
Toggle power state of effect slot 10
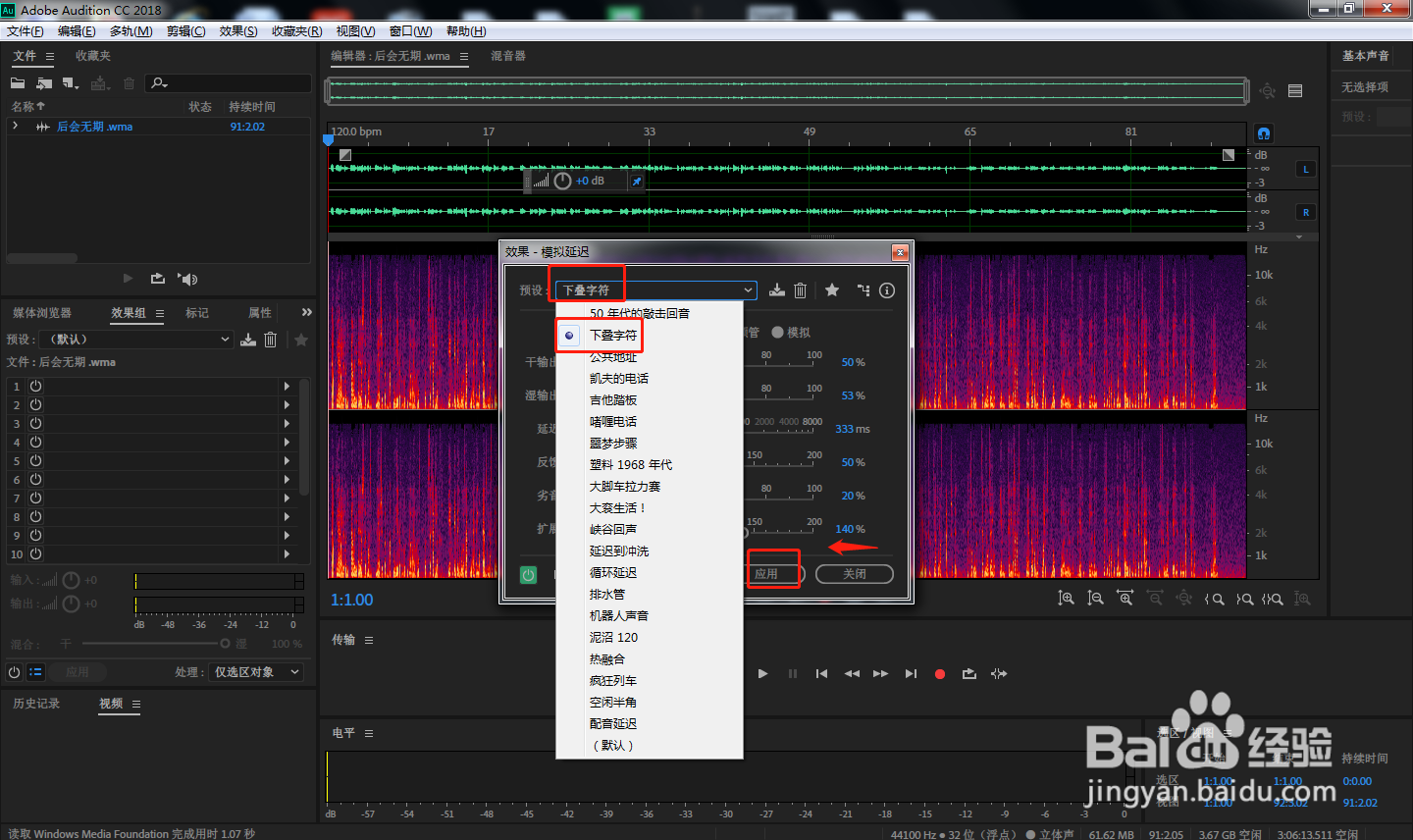click(35, 554)
